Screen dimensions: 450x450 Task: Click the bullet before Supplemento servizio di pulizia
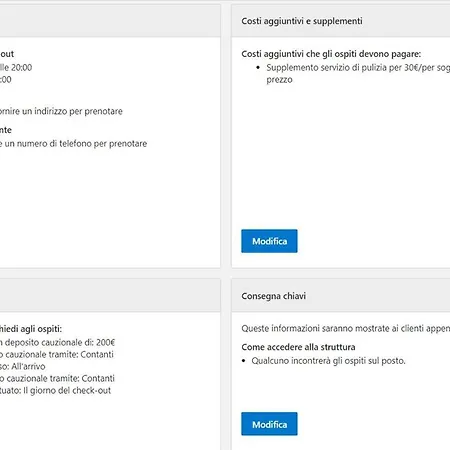258,68
